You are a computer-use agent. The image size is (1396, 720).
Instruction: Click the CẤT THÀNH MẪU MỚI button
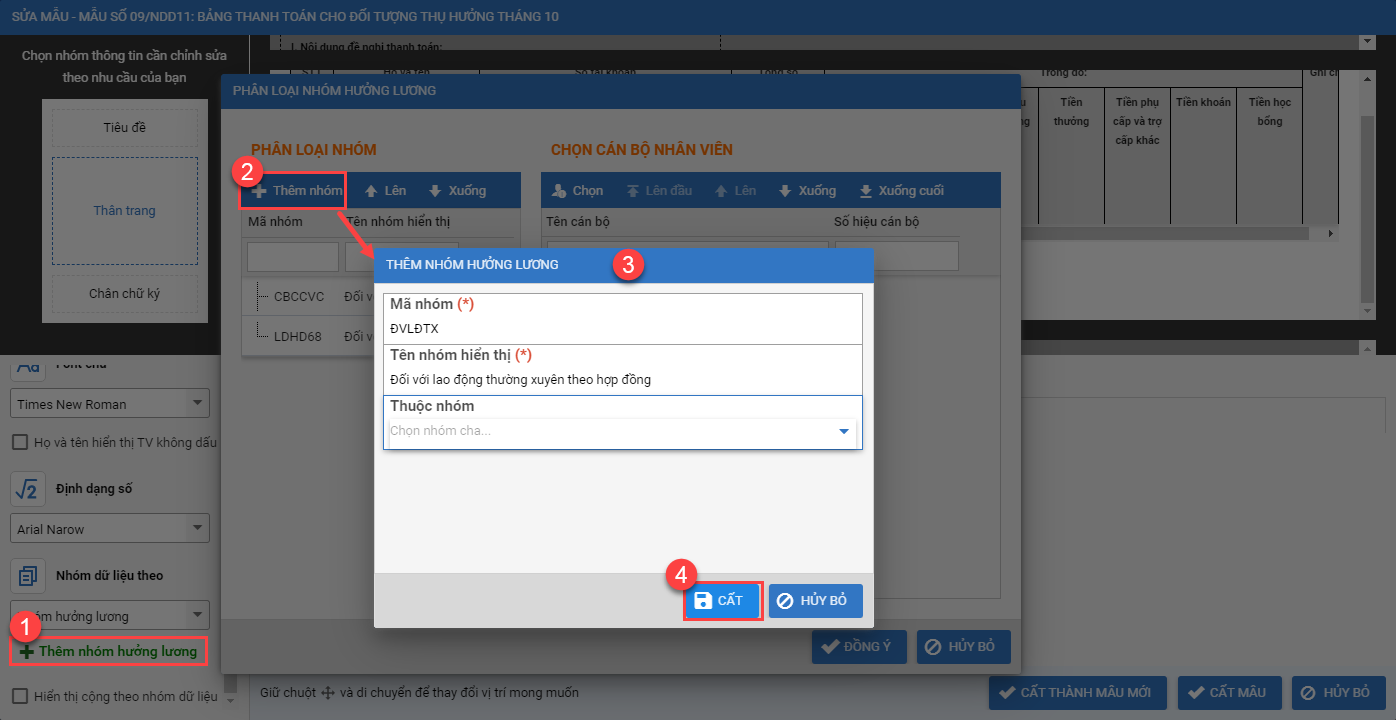click(1077, 693)
